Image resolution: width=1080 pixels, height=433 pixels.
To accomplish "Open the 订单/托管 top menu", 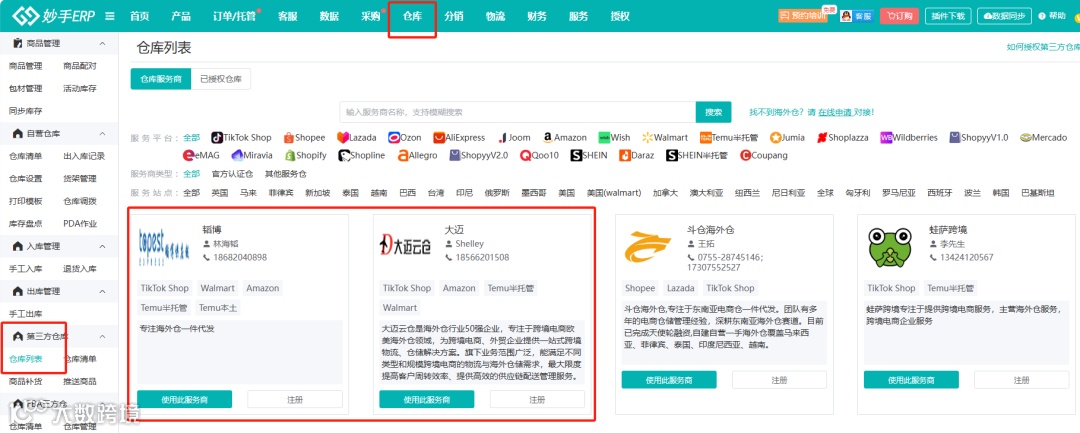I will (x=234, y=17).
